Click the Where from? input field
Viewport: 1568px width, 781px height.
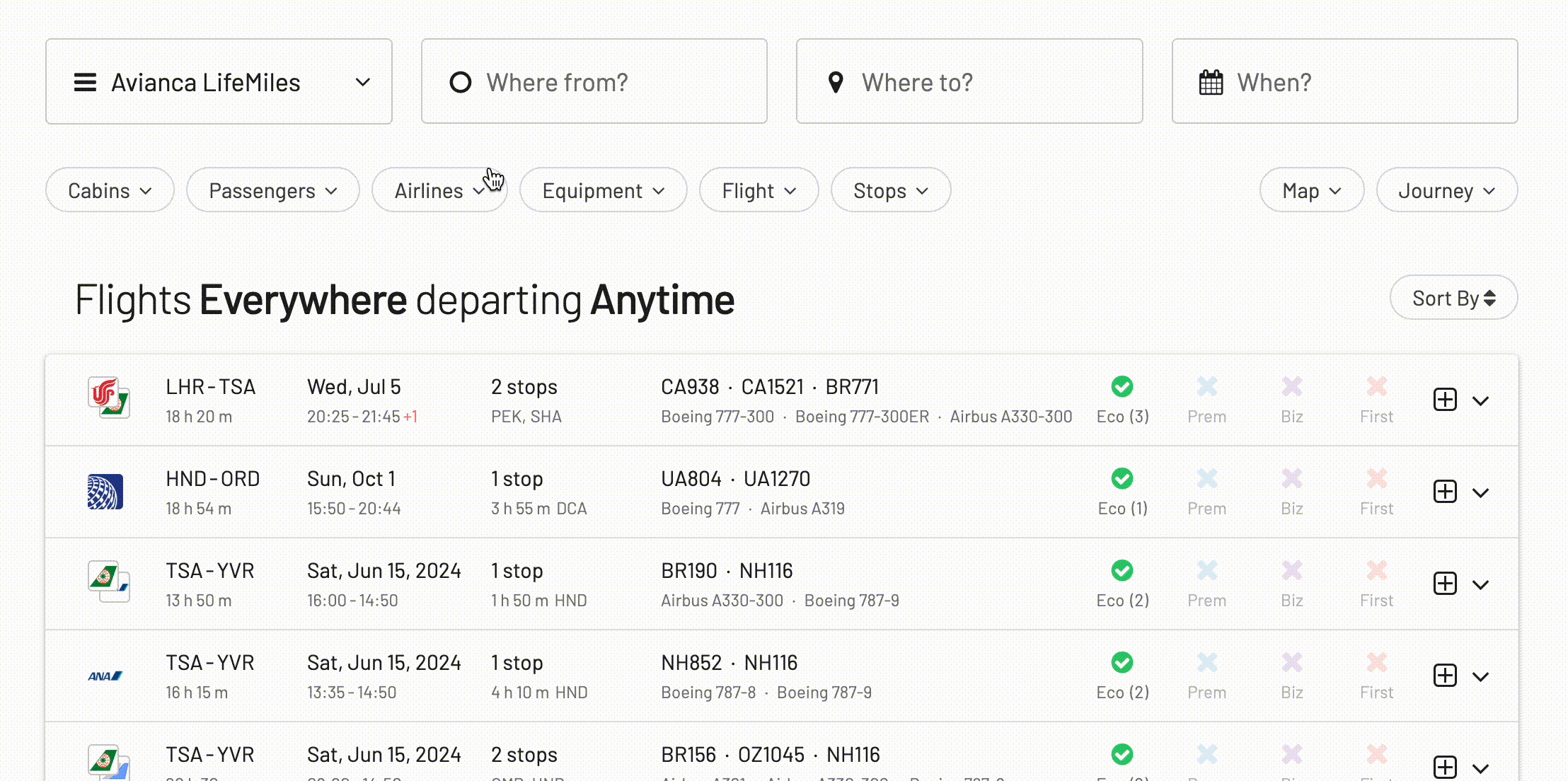coord(594,81)
